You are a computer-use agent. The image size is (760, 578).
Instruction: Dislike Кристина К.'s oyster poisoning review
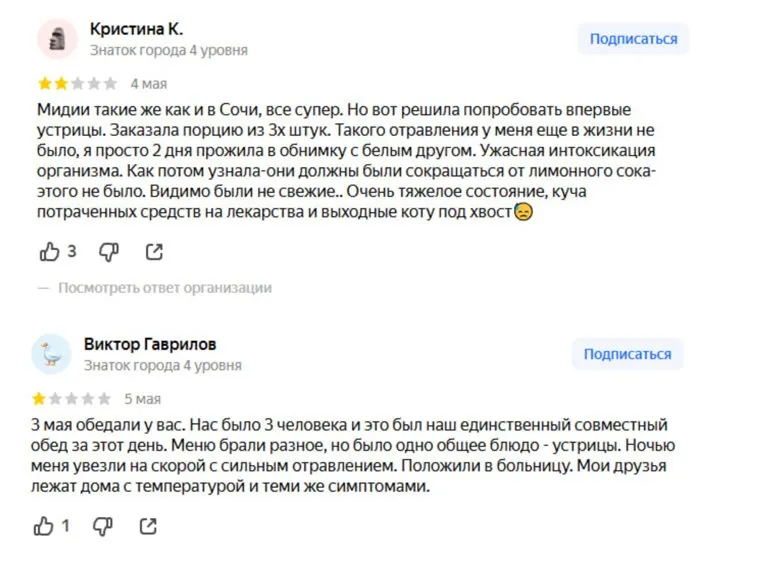click(109, 251)
